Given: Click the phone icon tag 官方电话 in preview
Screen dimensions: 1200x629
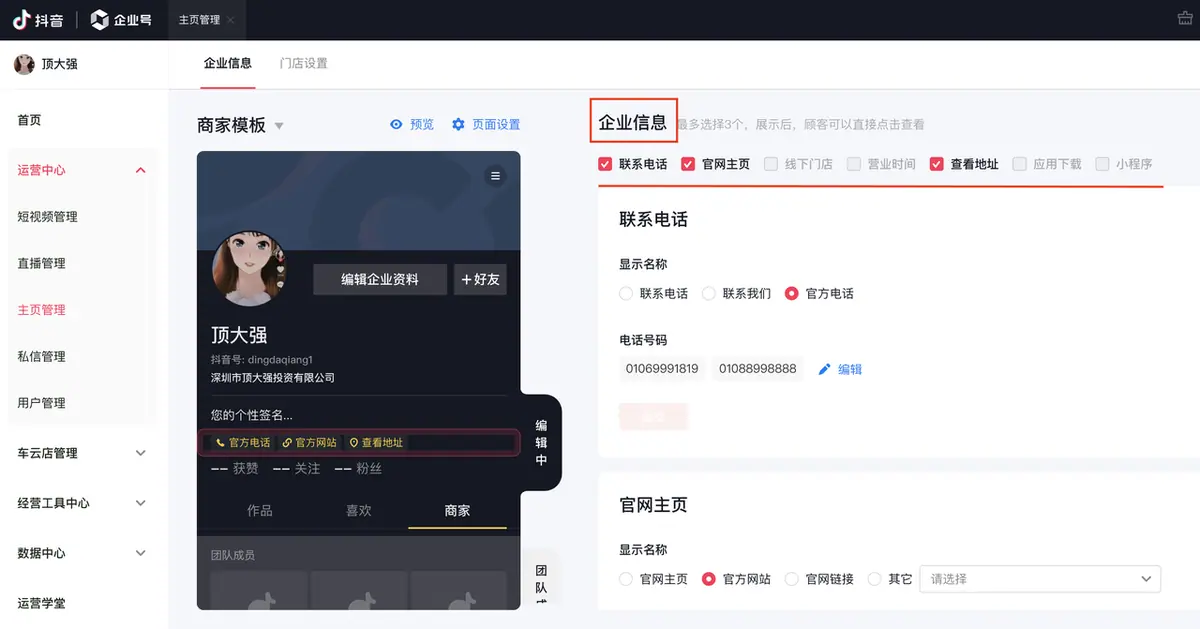Looking at the screenshot, I should (x=243, y=442).
